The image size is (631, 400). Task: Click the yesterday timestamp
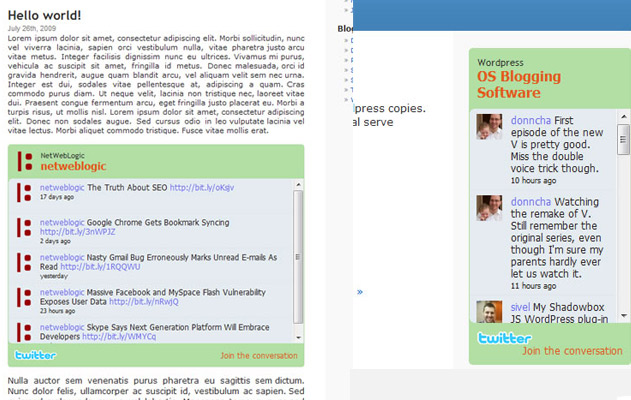[54, 276]
